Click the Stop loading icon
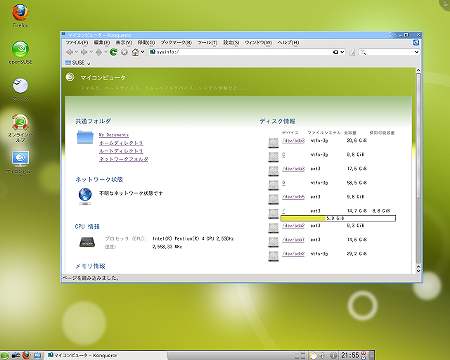Image resolution: width=450 pixels, height=360 pixels. 124,52
